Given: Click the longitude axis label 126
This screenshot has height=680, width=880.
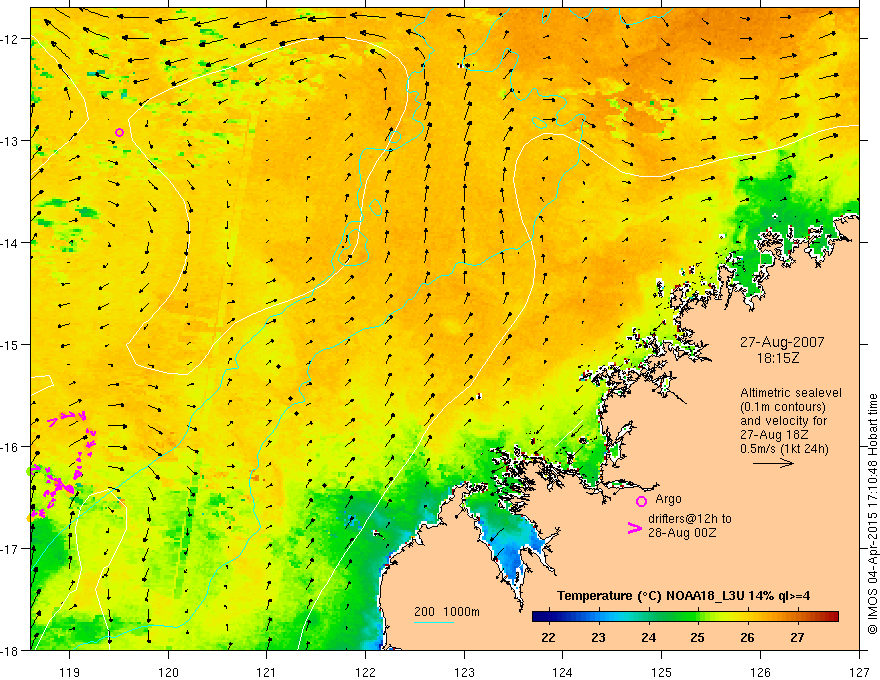Looking at the screenshot, I should coord(760,672).
